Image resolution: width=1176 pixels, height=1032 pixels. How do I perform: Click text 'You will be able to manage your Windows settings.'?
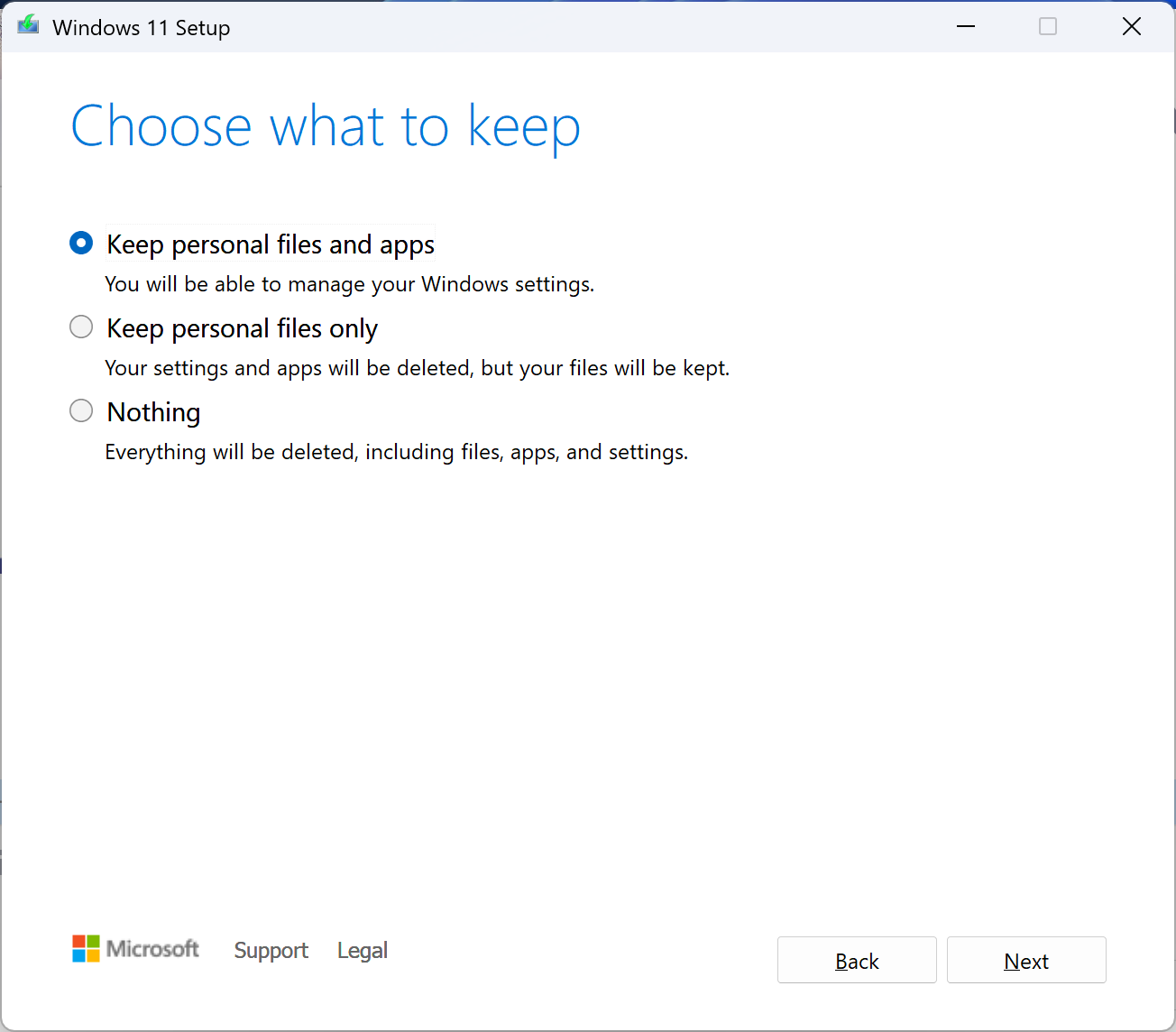click(350, 284)
